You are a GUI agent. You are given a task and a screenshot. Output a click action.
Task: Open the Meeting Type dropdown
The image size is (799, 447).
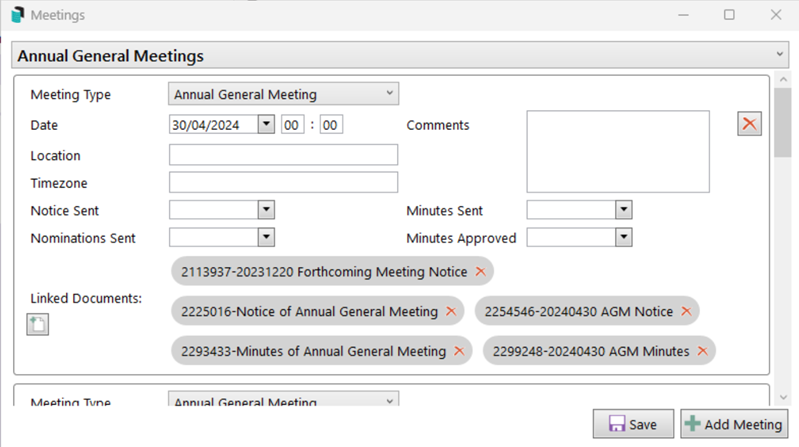[x=284, y=95]
